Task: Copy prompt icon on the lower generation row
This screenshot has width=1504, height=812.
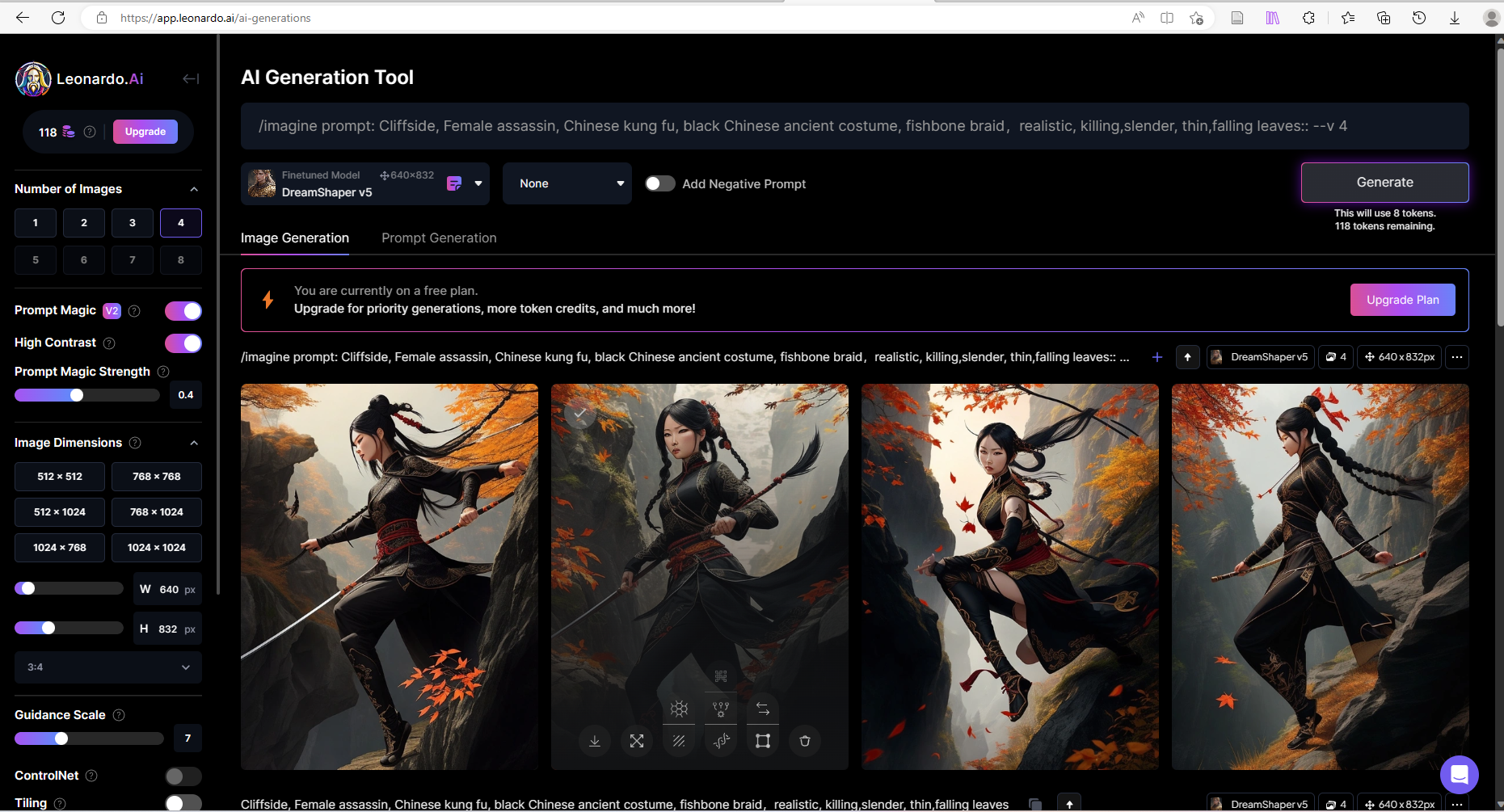Action: point(1035,804)
